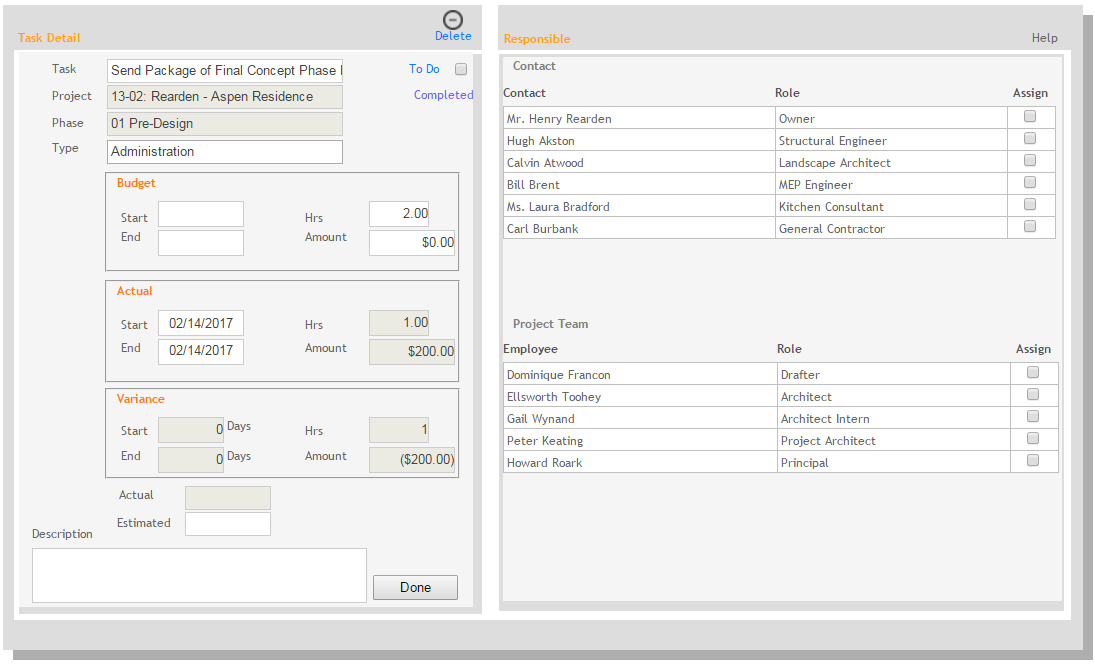Viewport: 1095px width, 666px height.
Task: Select contact name Hugh Akston
Action: click(541, 141)
